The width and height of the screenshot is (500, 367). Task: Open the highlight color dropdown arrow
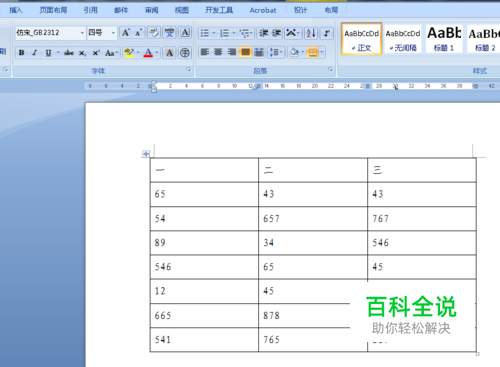(x=138, y=53)
